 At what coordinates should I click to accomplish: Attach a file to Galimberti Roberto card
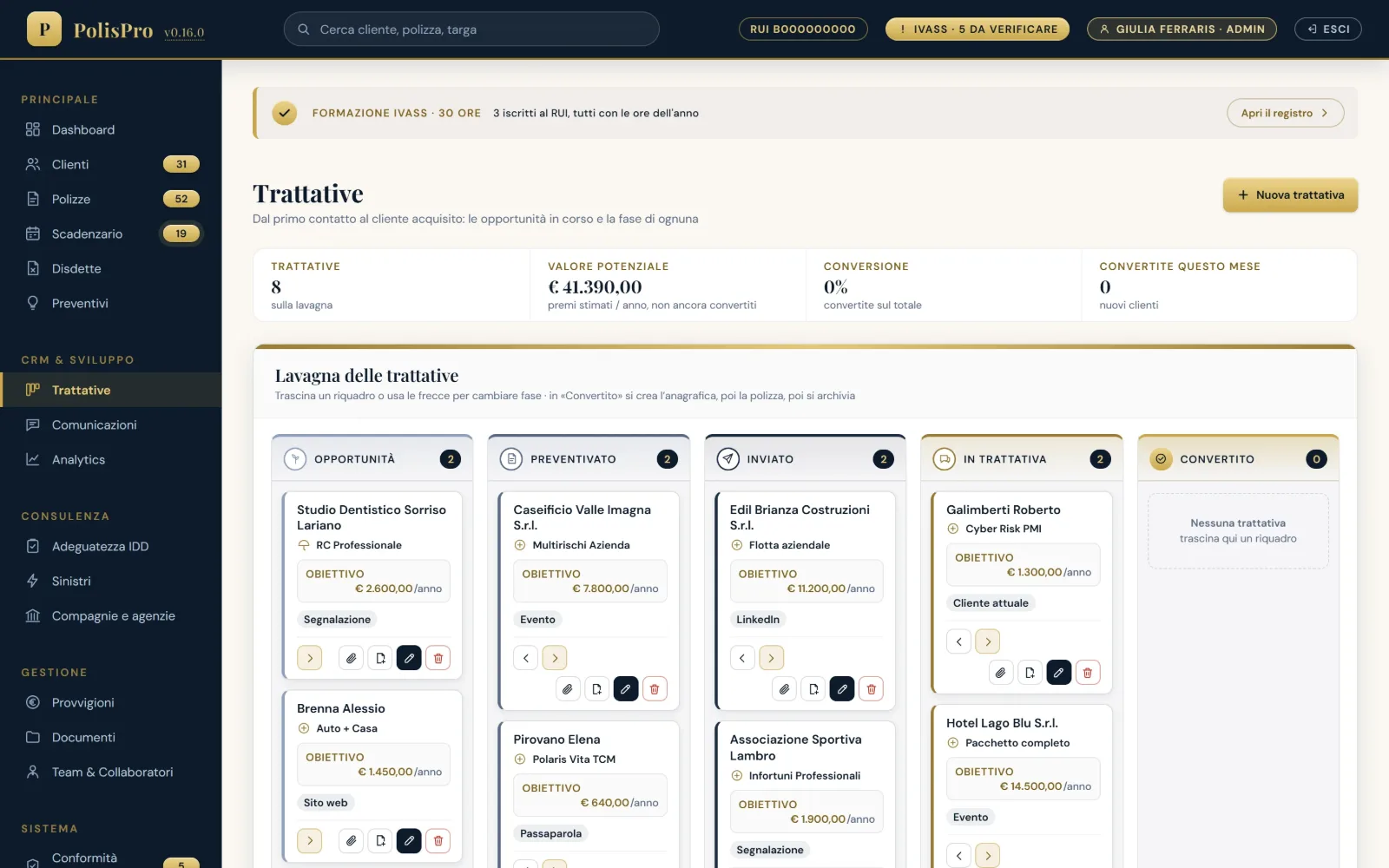point(1001,673)
